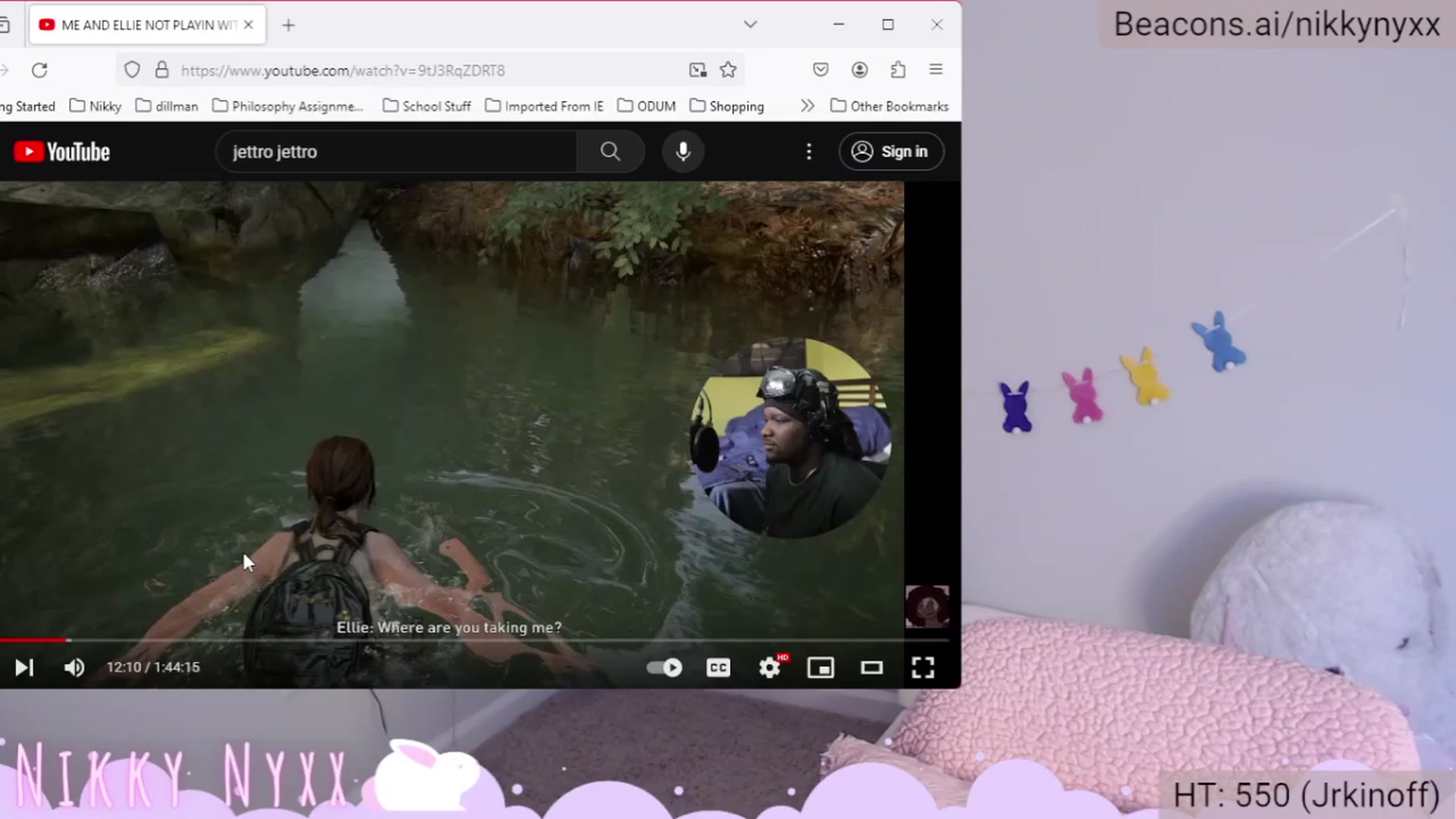The image size is (1456, 819).
Task: Open the Firefox account icon
Action: click(859, 70)
